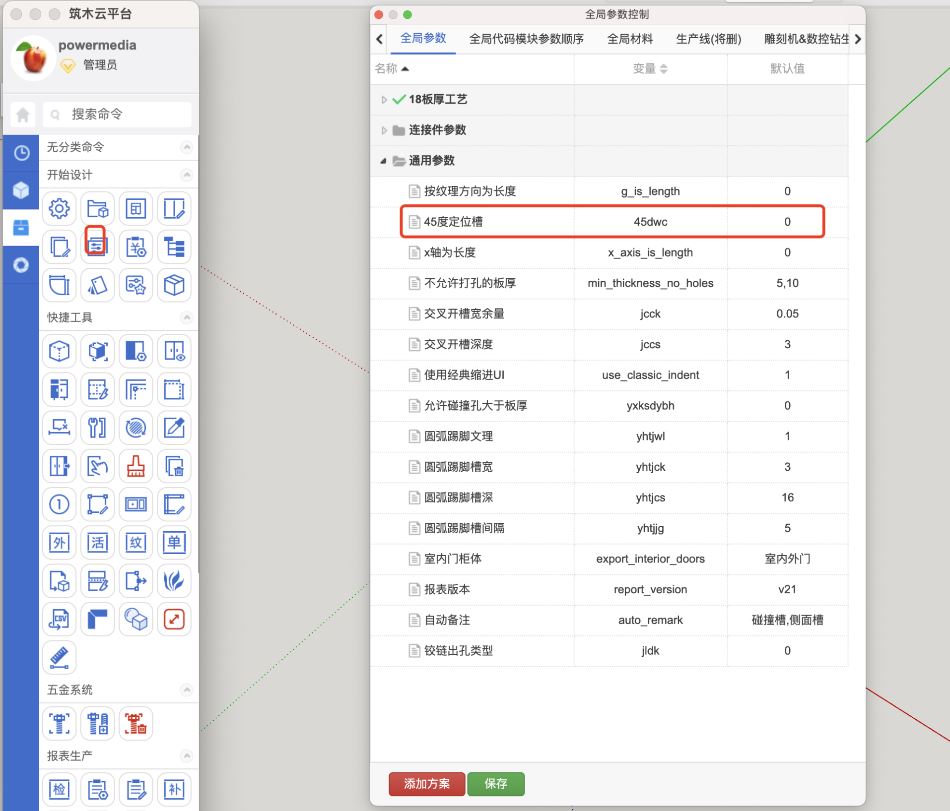Switch to the 全局代码模块参数顺序 tab
This screenshot has height=811, width=950.
pyautogui.click(x=526, y=39)
